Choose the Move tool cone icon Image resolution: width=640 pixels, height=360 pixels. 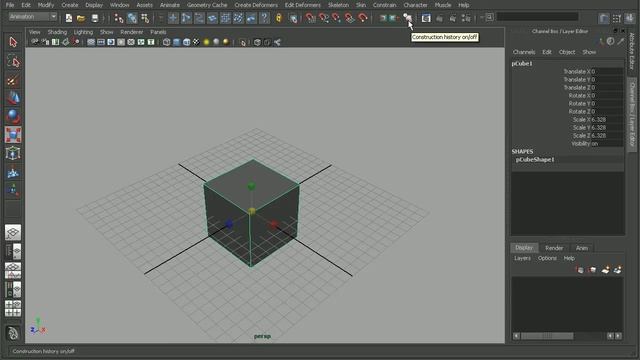click(13, 98)
